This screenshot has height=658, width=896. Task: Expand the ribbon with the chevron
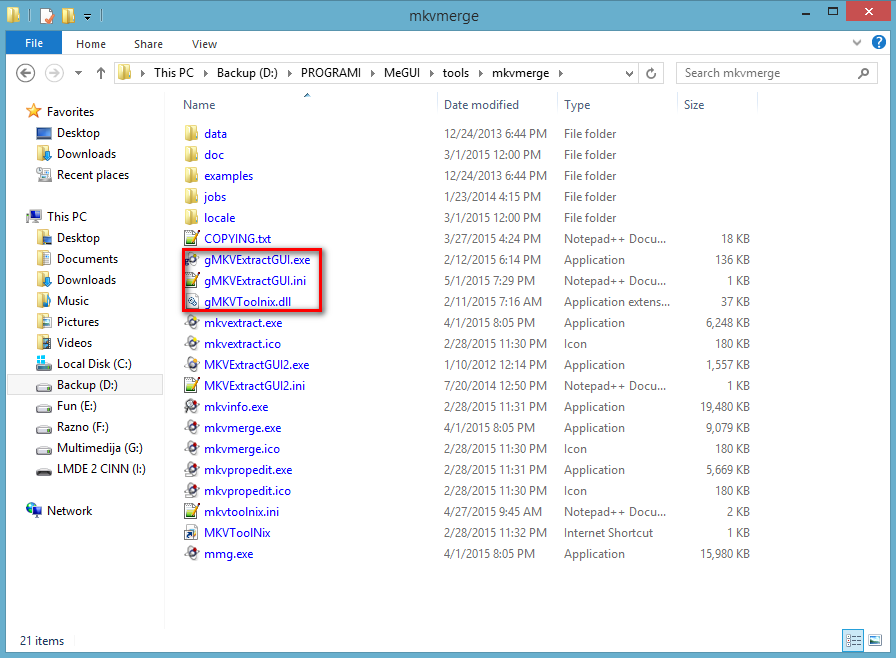tap(857, 42)
